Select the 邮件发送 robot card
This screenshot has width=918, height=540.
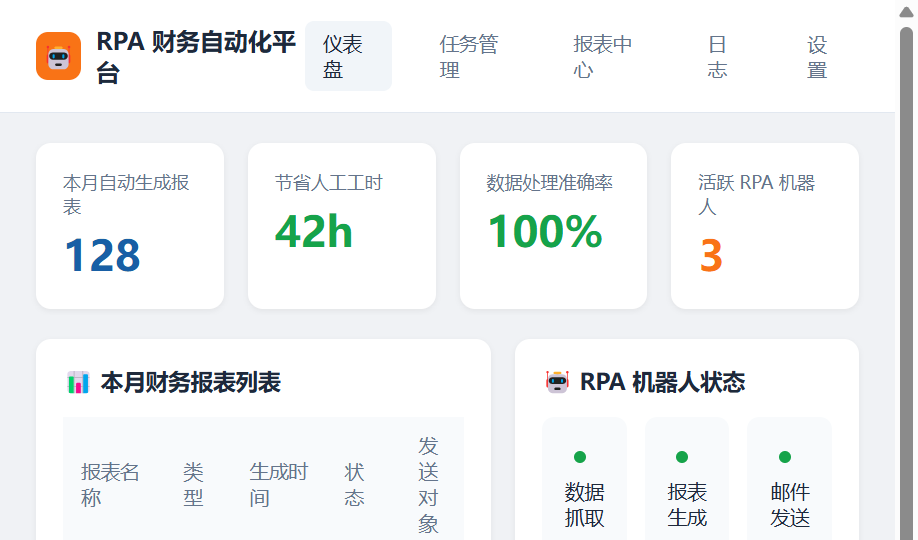point(789,479)
